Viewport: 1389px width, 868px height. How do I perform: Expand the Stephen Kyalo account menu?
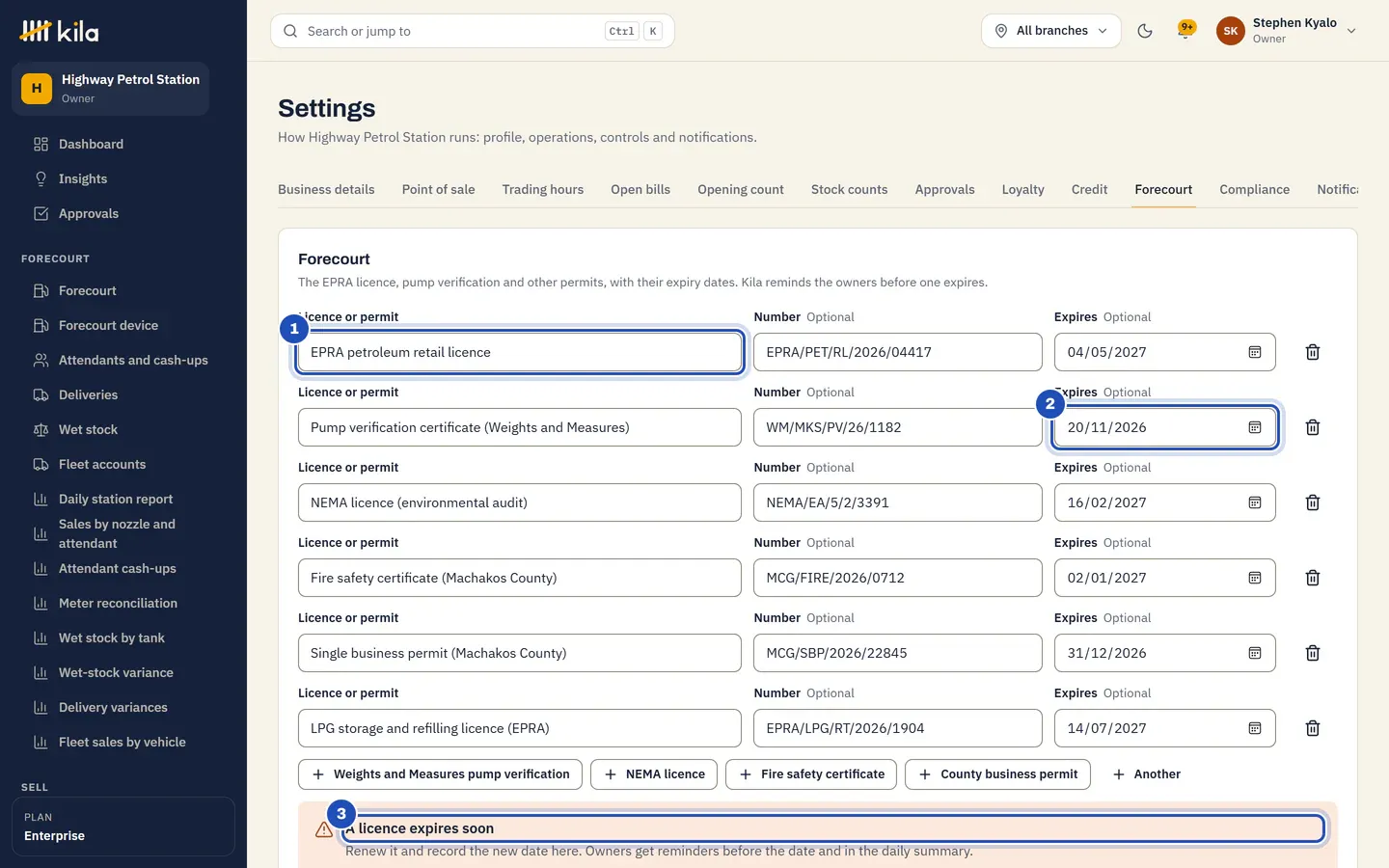(x=1287, y=31)
